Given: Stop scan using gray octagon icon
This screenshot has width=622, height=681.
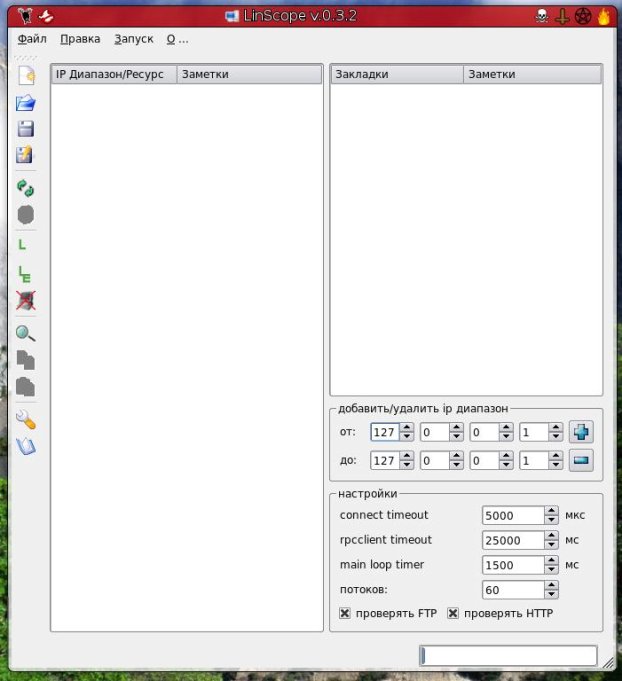Looking at the screenshot, I should (x=26, y=215).
